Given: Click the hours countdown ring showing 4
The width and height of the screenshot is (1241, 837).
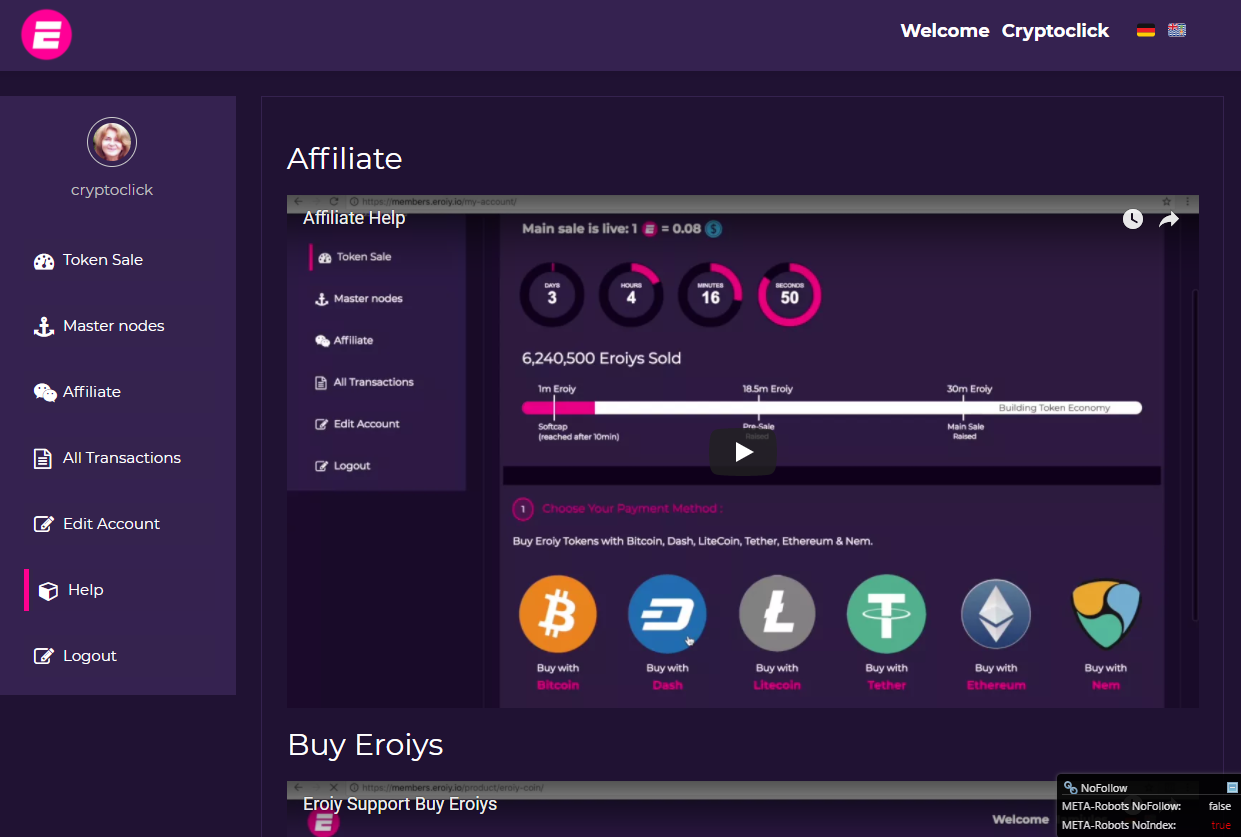Looking at the screenshot, I should coord(631,294).
